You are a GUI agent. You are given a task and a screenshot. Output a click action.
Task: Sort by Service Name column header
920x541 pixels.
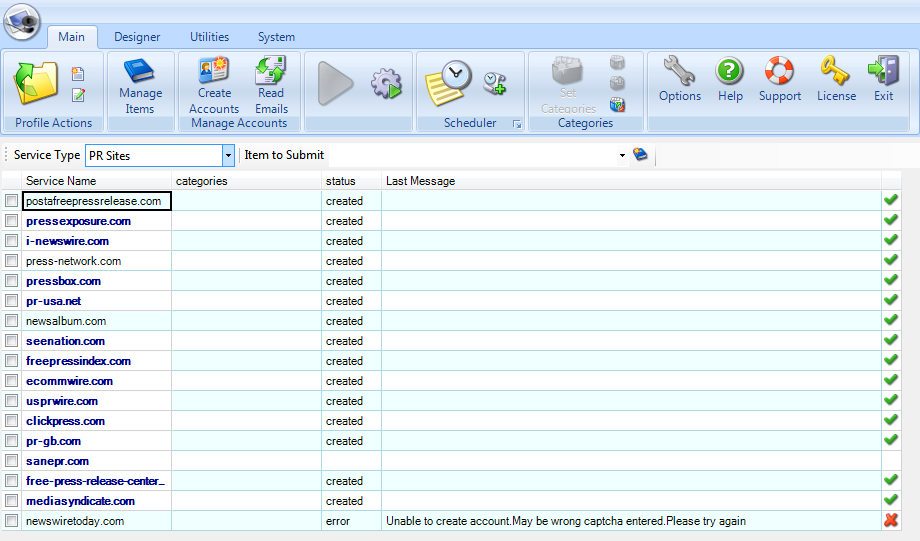tap(96, 181)
